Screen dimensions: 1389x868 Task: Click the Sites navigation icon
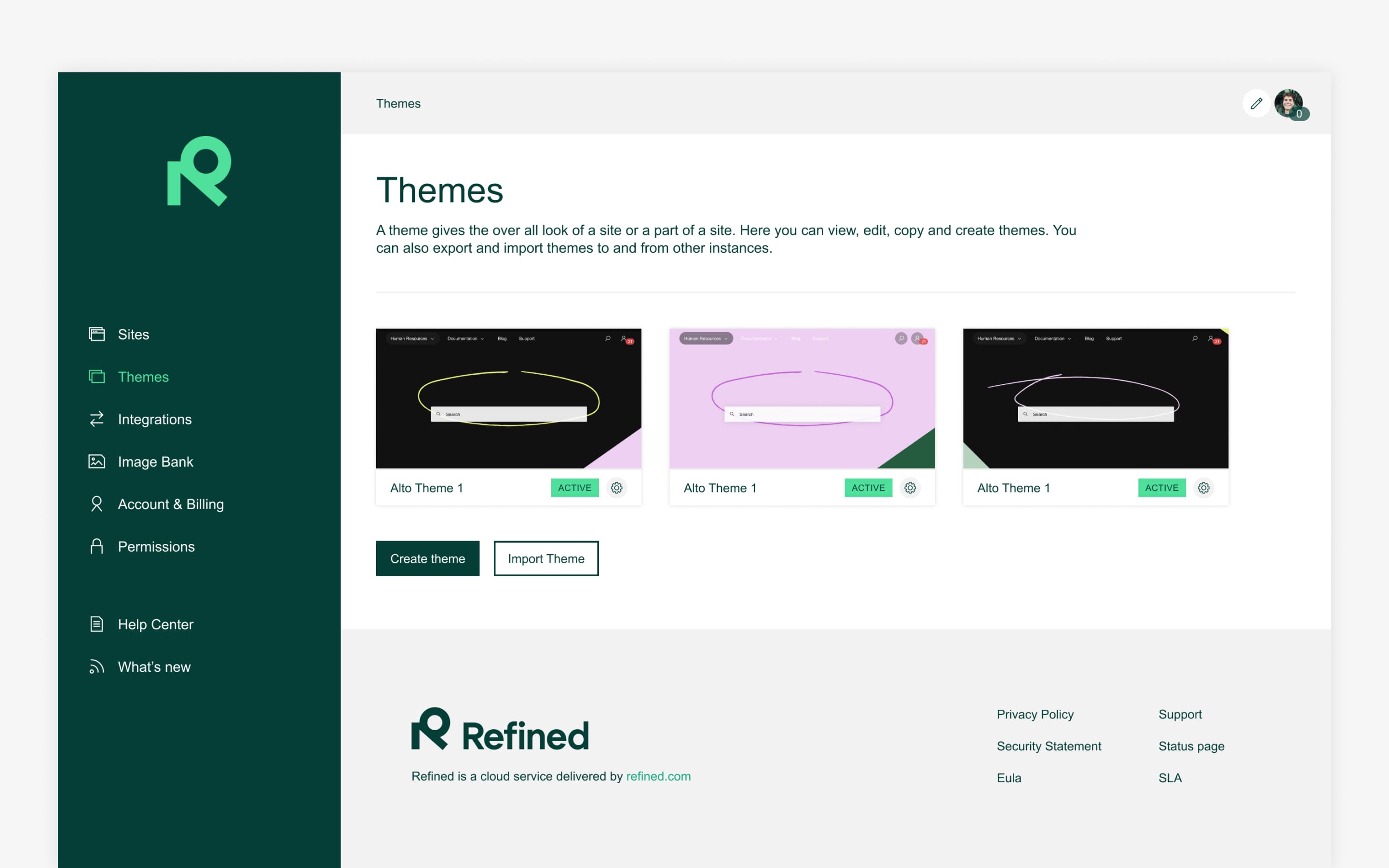(x=97, y=334)
